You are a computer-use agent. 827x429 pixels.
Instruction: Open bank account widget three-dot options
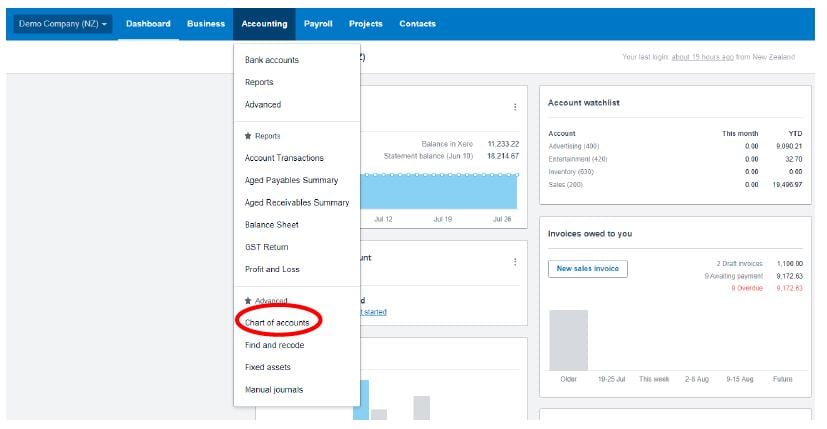coord(515,107)
